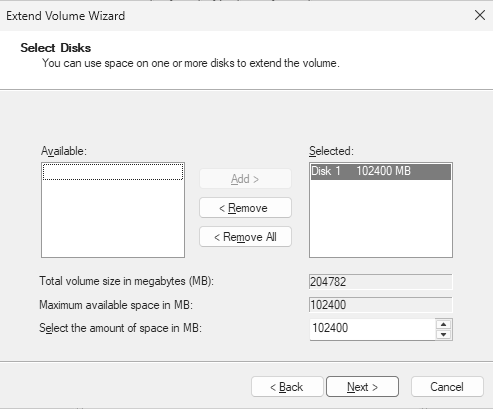The image size is (493, 409).
Task: Click the < Remove All button
Action: pos(245,237)
